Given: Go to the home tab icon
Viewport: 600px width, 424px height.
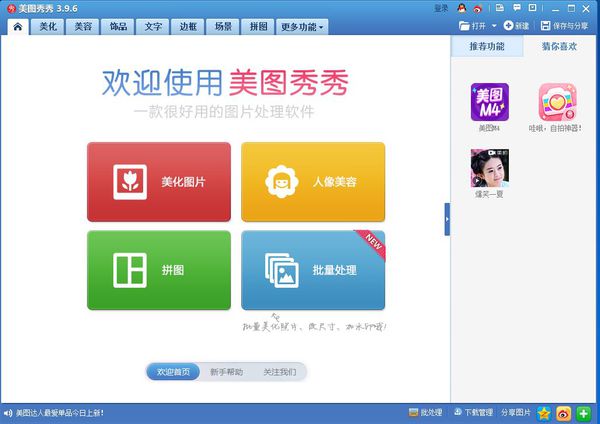Looking at the screenshot, I should tap(18, 27).
